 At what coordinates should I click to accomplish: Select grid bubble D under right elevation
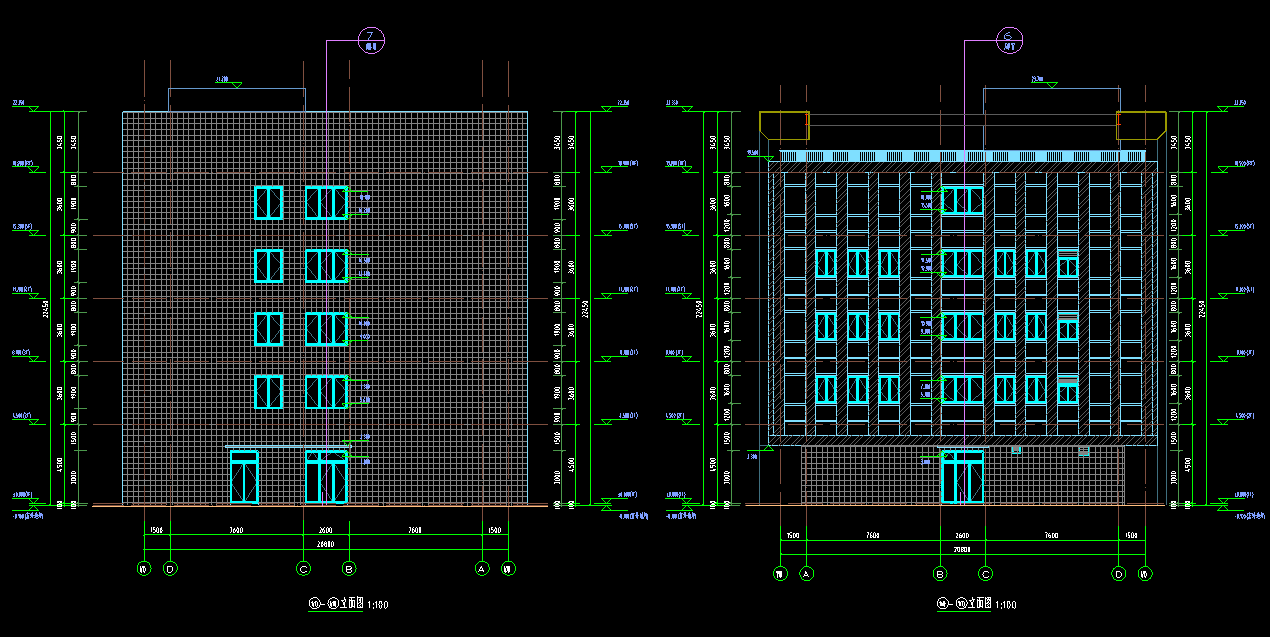coord(1119,574)
